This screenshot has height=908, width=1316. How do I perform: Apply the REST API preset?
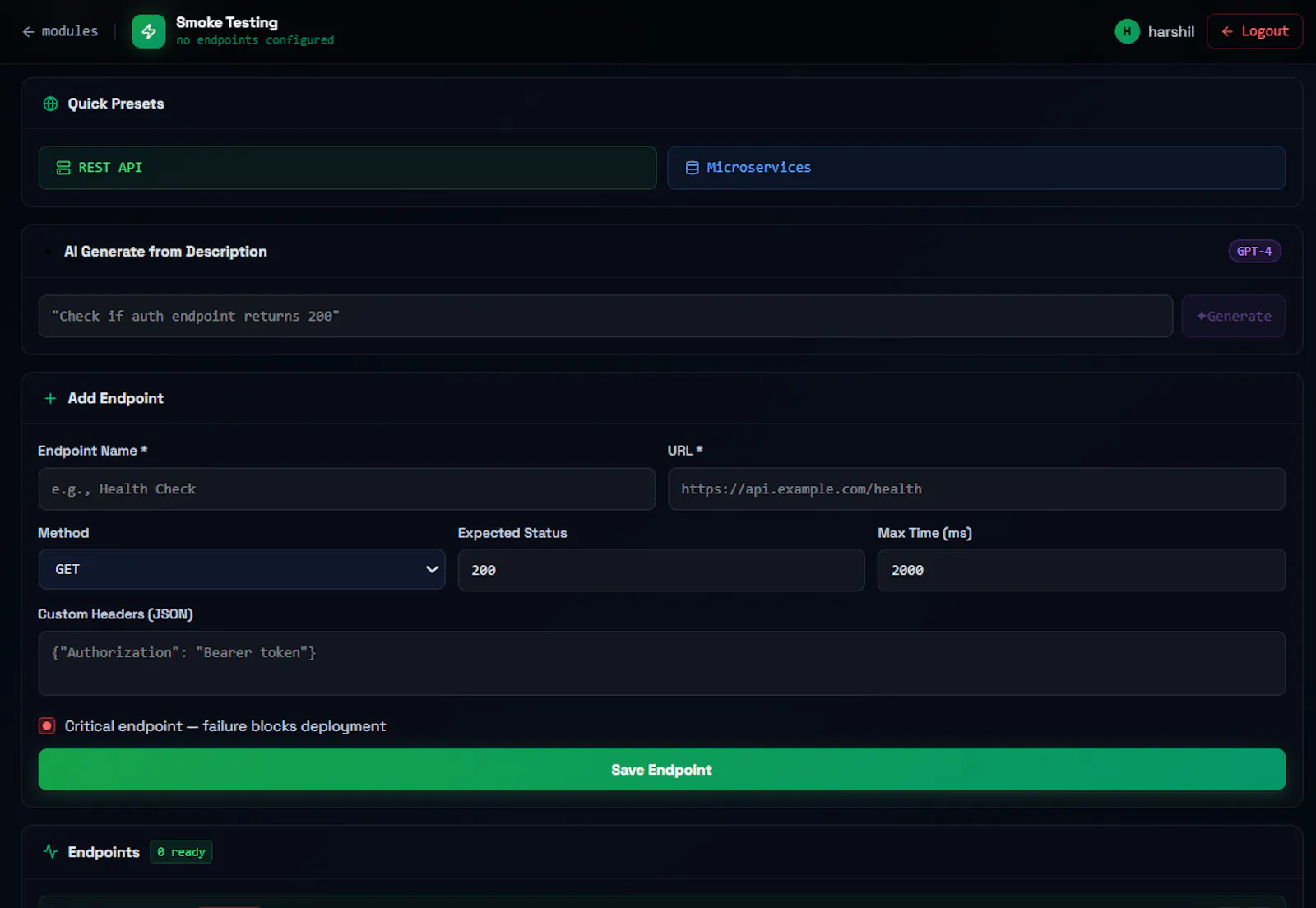(x=347, y=168)
